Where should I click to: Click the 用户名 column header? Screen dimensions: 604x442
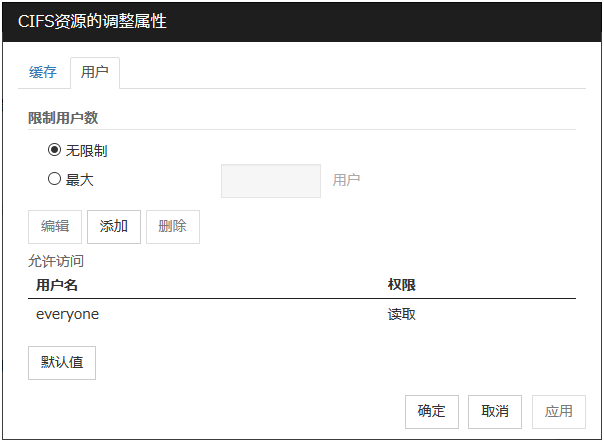[57, 285]
